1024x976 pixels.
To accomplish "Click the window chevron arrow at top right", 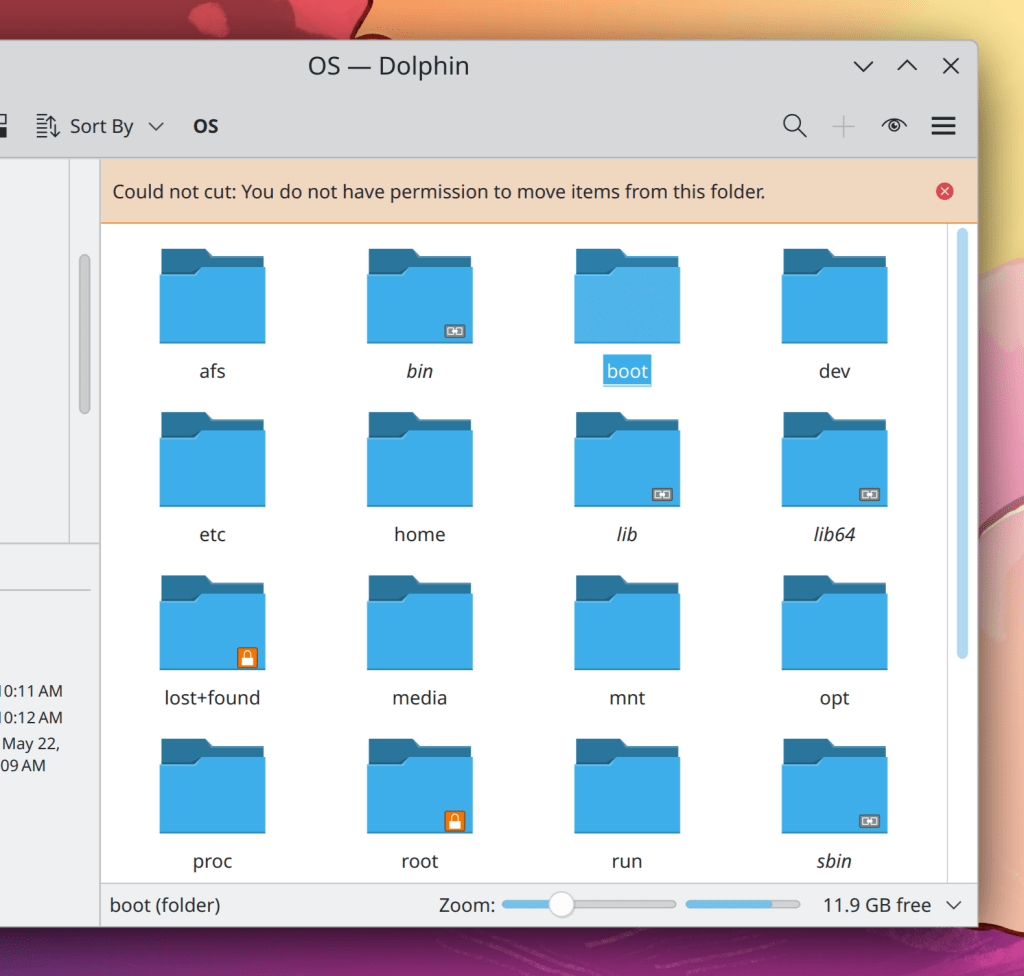I will tap(862, 66).
